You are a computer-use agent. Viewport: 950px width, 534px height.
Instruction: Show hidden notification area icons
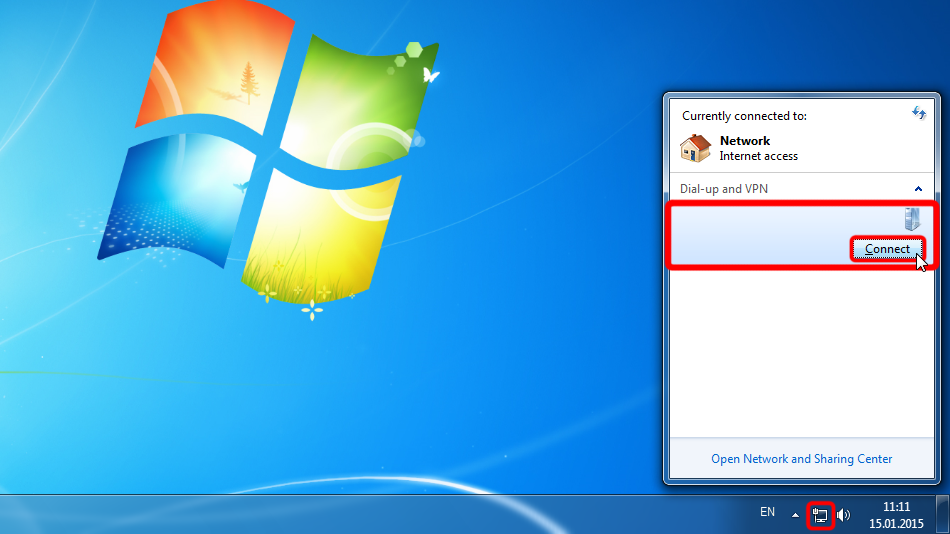pos(796,515)
